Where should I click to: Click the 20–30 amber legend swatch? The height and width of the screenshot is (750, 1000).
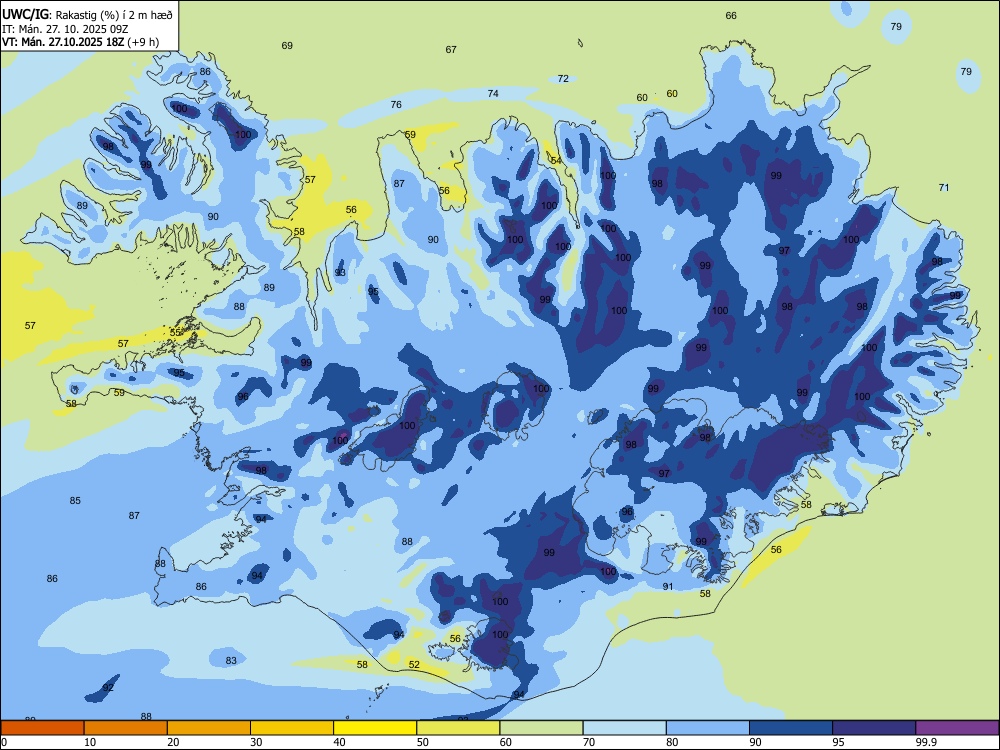point(209,728)
